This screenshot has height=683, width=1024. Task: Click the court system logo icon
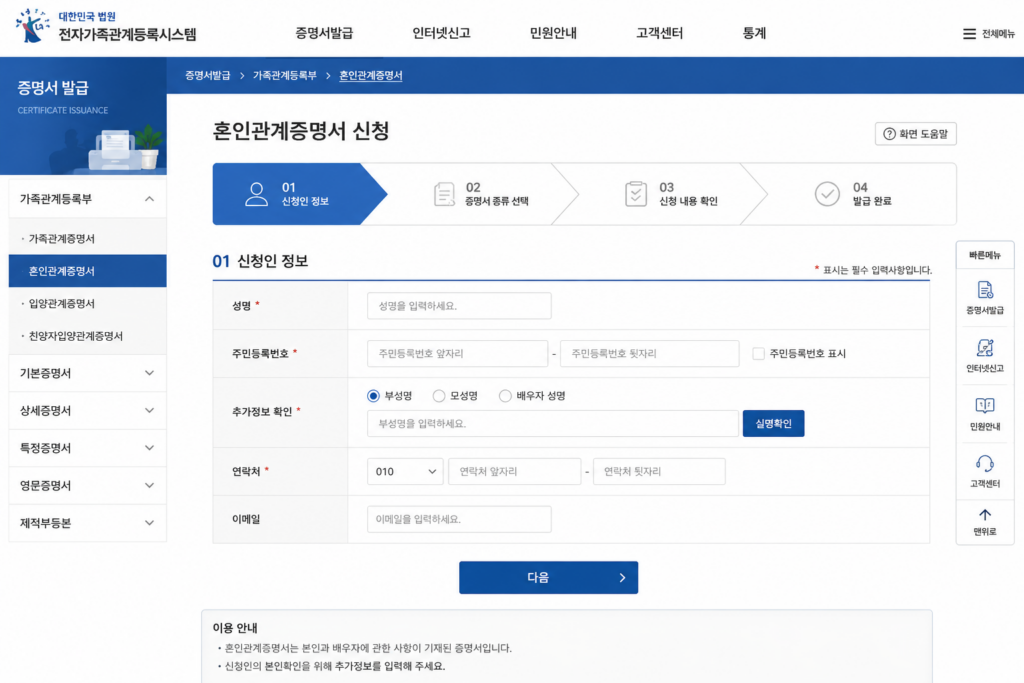(32, 25)
